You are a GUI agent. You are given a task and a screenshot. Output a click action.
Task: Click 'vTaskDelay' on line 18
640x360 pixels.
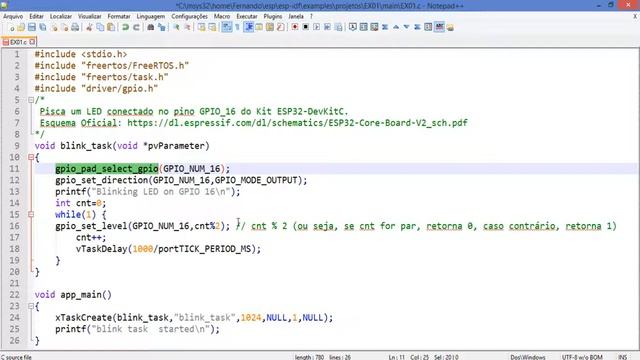102,249
